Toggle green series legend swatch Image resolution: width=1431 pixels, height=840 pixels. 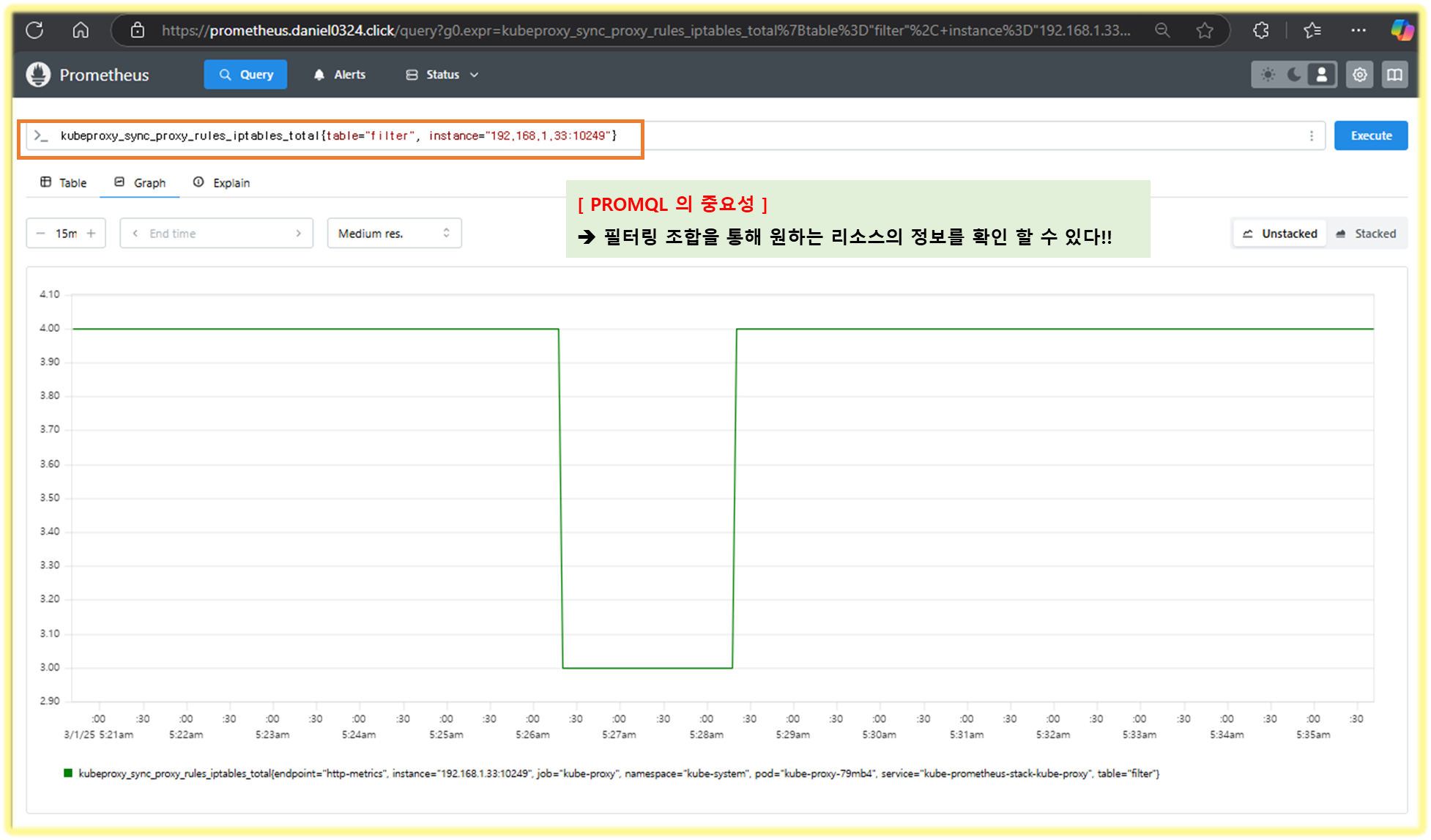[68, 773]
